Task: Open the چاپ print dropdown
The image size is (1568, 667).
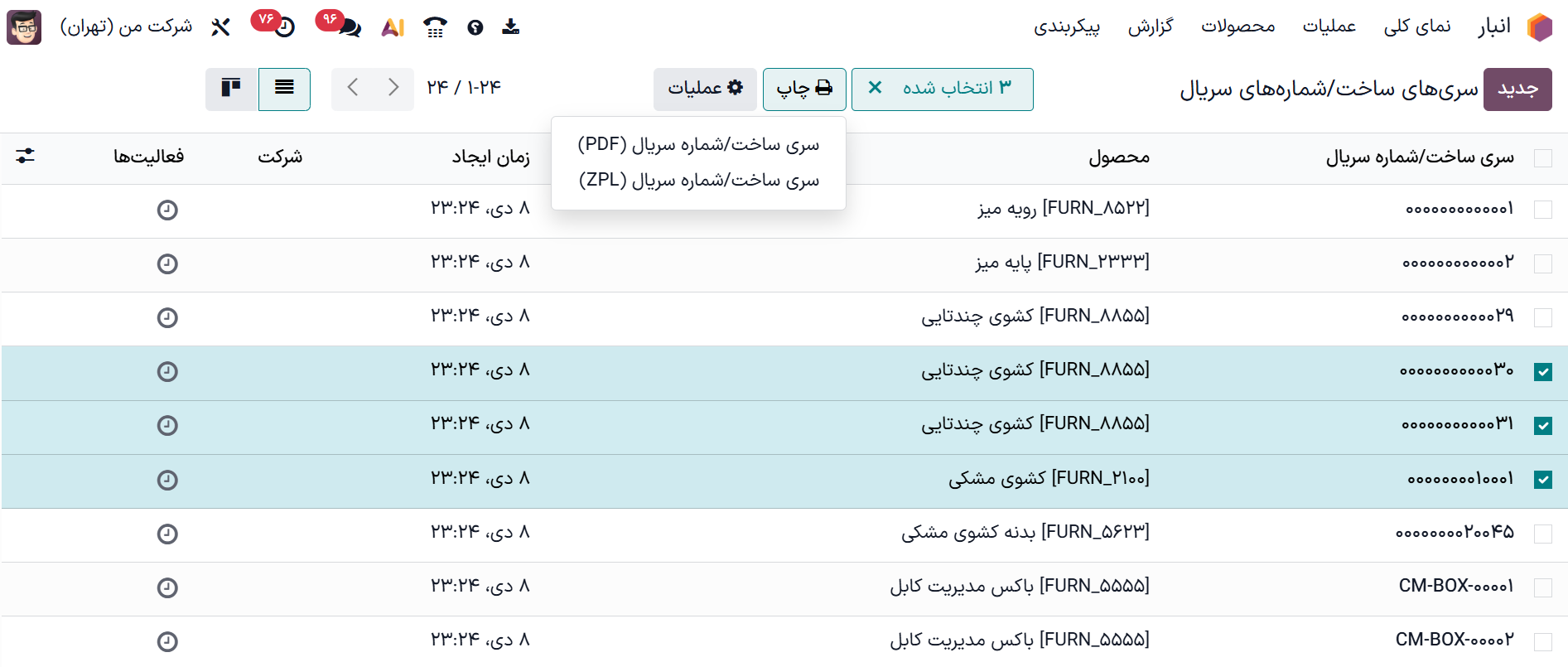Action: [804, 89]
